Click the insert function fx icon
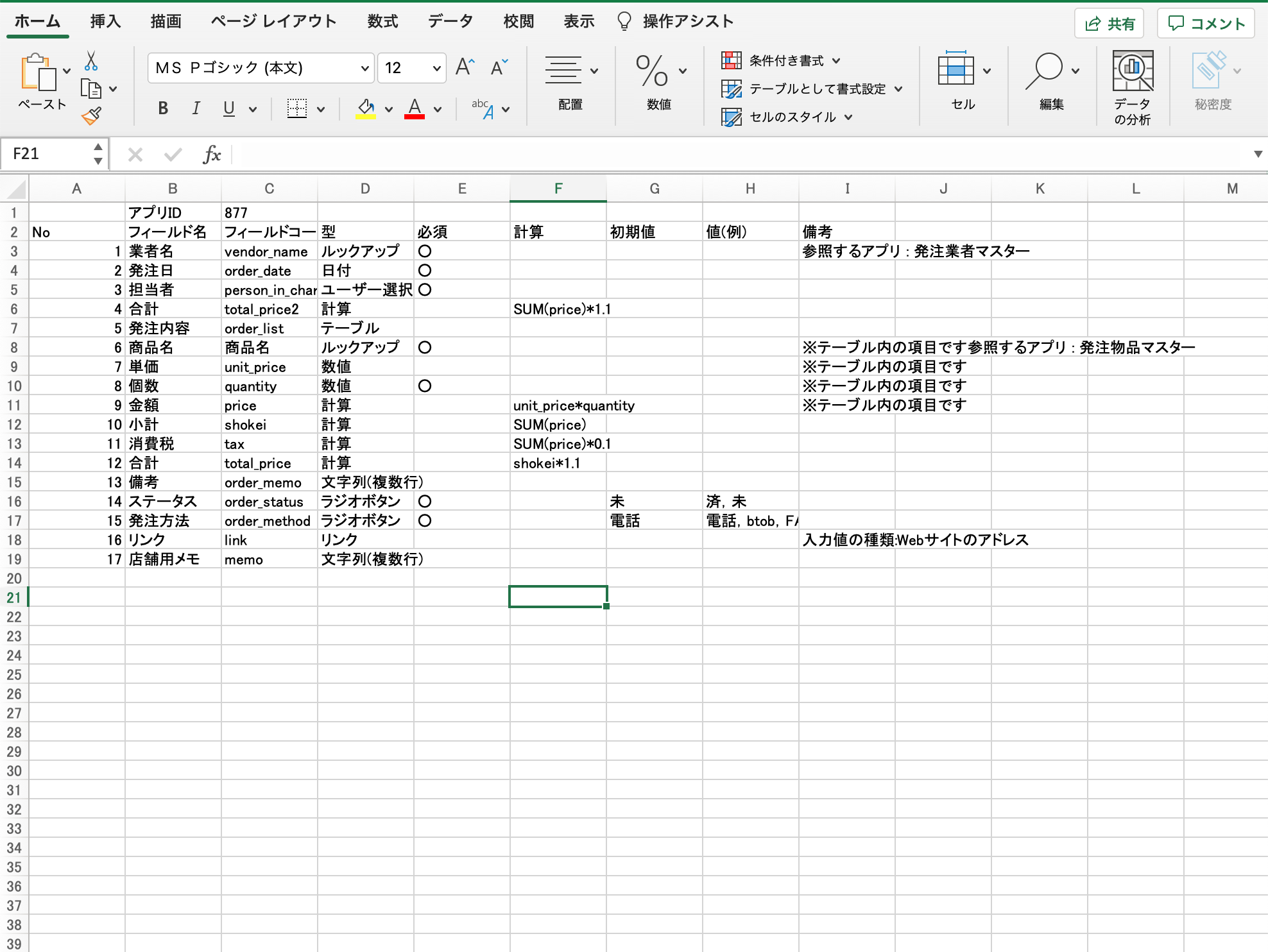 [x=212, y=154]
